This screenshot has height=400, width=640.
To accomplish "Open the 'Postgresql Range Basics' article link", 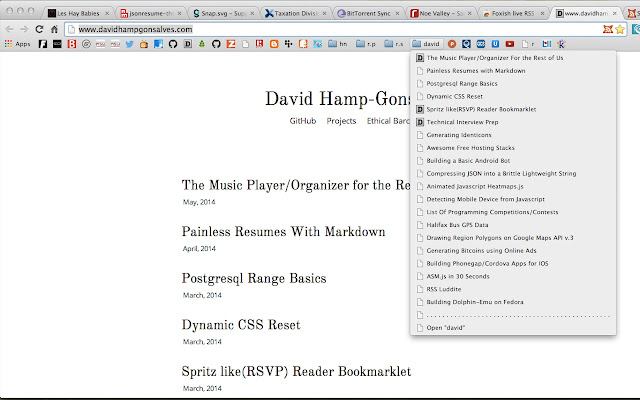I will click(x=254, y=278).
